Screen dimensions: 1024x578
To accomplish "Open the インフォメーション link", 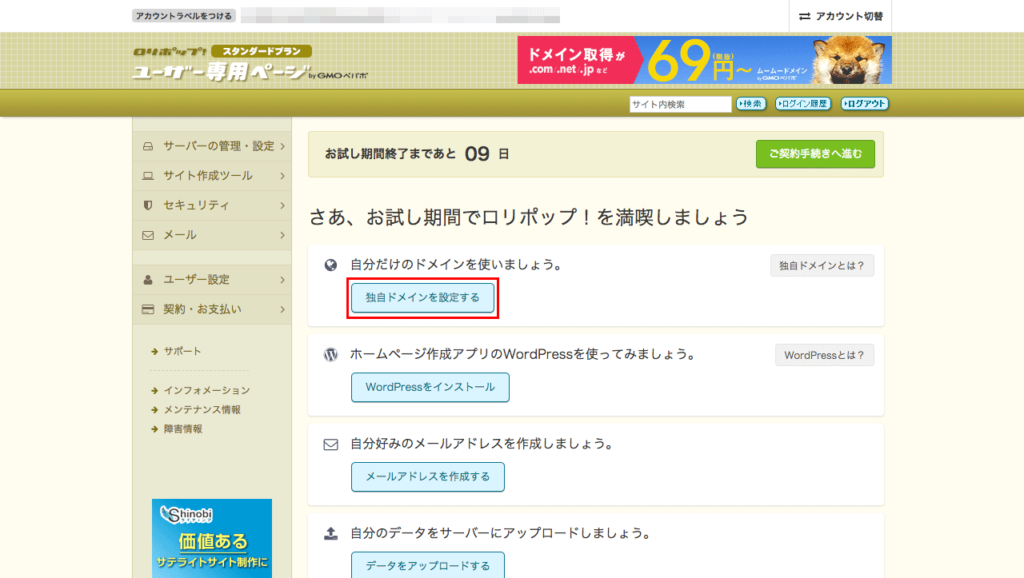I will tap(206, 391).
